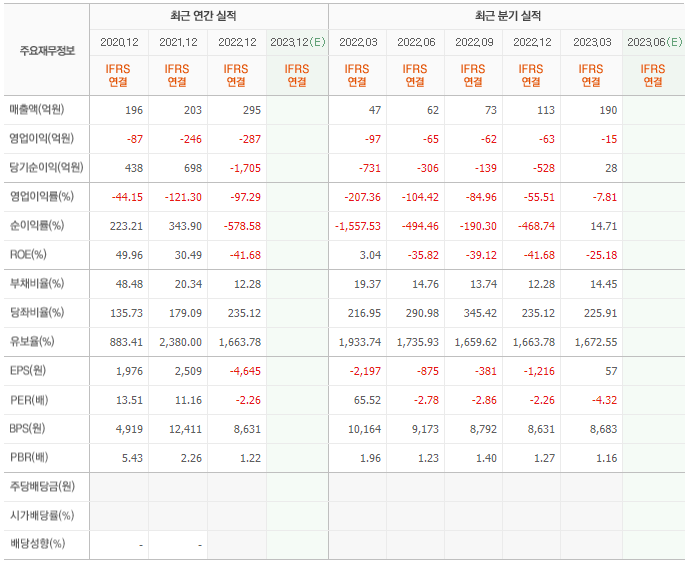
Task: Click quick ratio value 345.42
Action: pyautogui.click(x=480, y=313)
